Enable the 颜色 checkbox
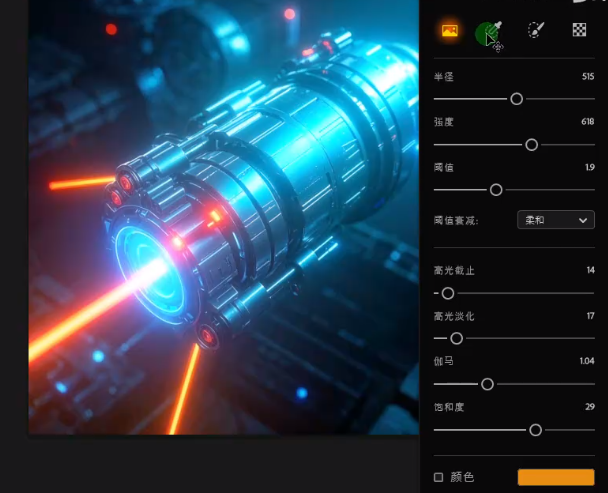Screen dimensions: 608x493 pos(439,477)
